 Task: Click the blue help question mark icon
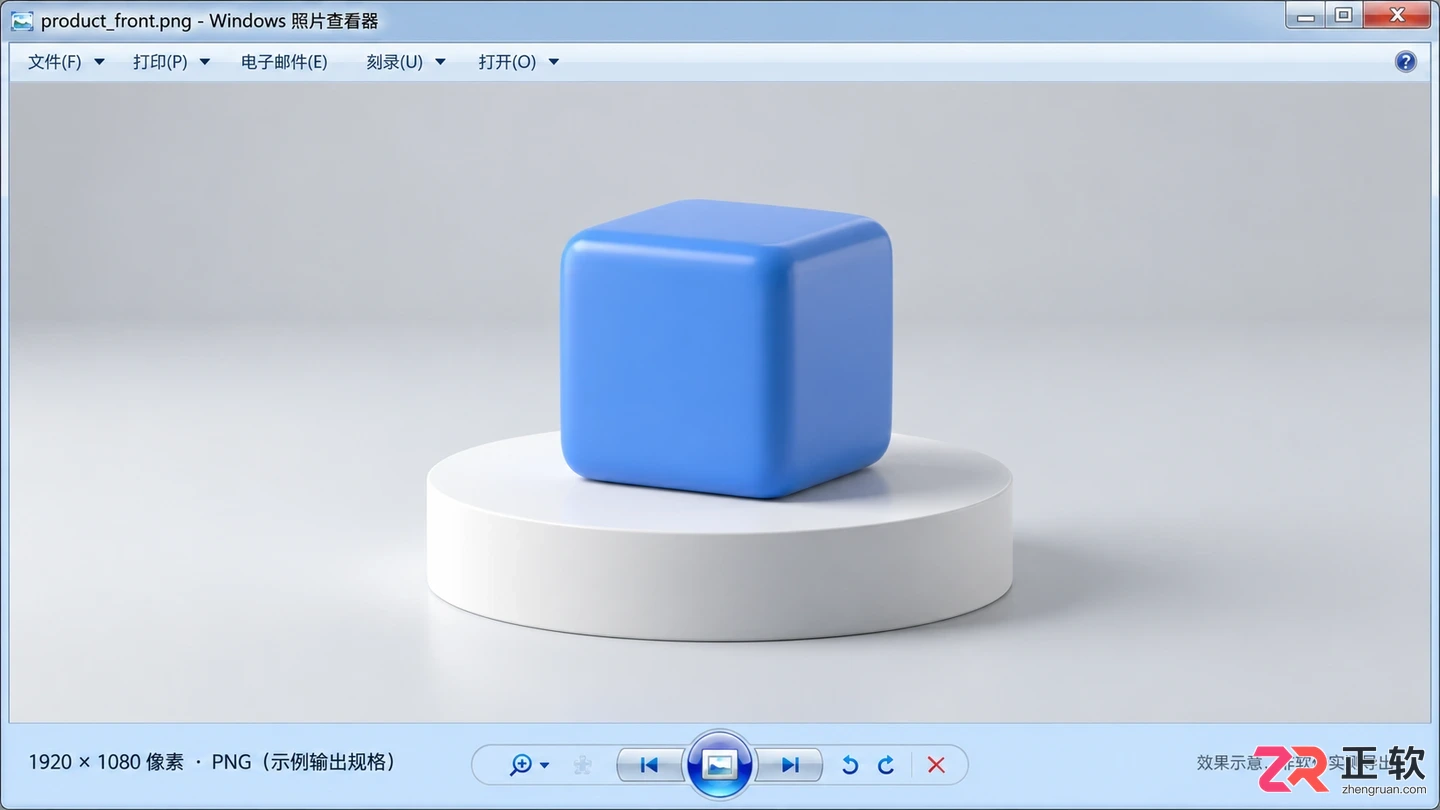pyautogui.click(x=1405, y=62)
